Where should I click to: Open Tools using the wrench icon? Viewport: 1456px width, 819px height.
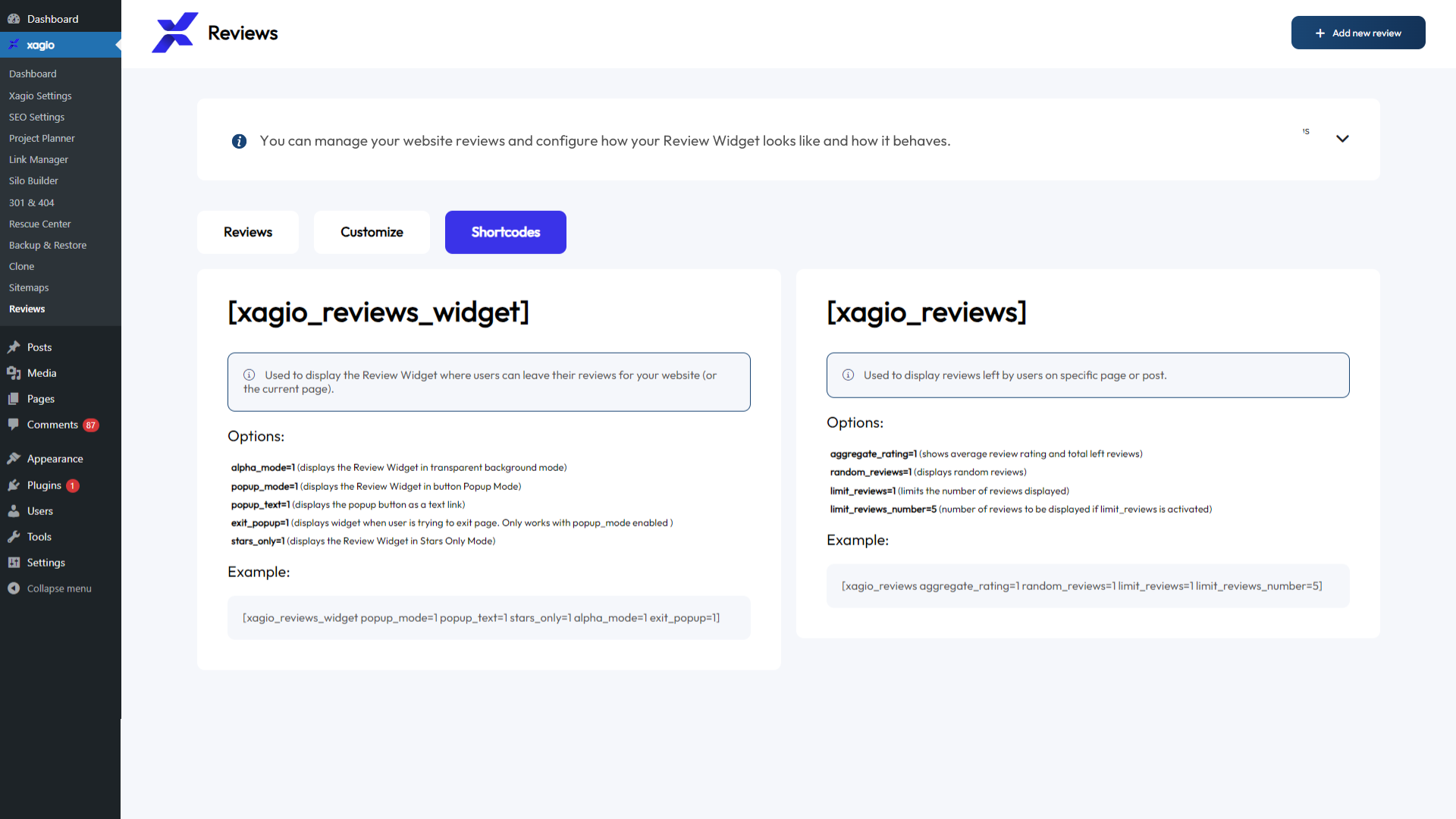14,536
